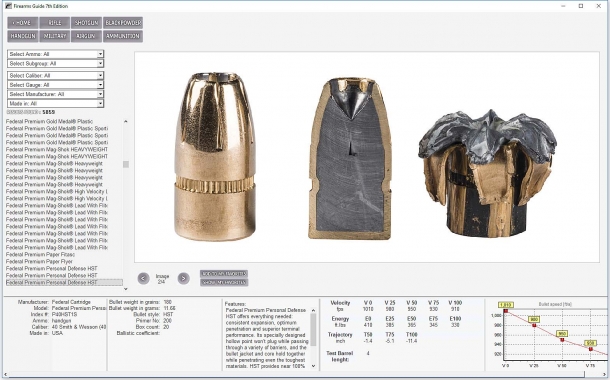Expand the Select Gauge dropdown
The image size is (610, 380).
(x=100, y=85)
